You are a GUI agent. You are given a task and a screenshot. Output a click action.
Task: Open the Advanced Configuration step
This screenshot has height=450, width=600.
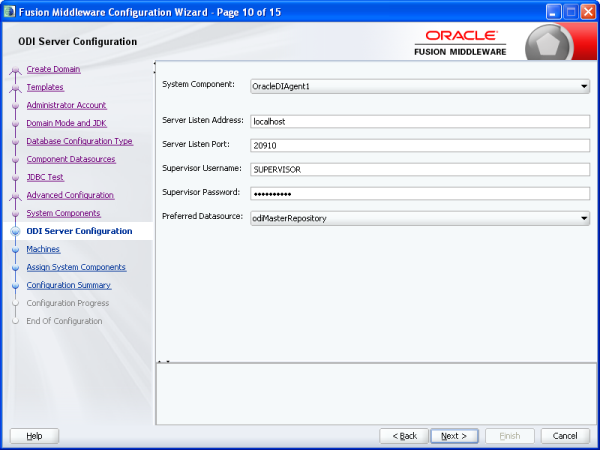point(70,195)
